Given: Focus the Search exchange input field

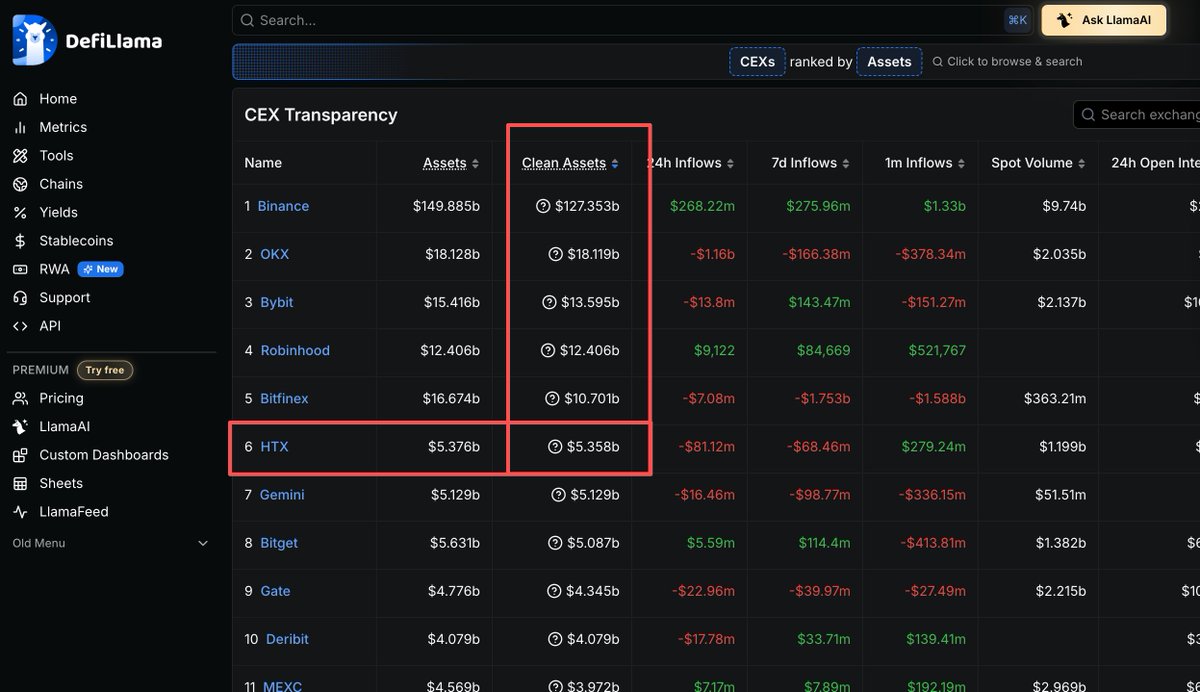Looking at the screenshot, I should 1137,115.
